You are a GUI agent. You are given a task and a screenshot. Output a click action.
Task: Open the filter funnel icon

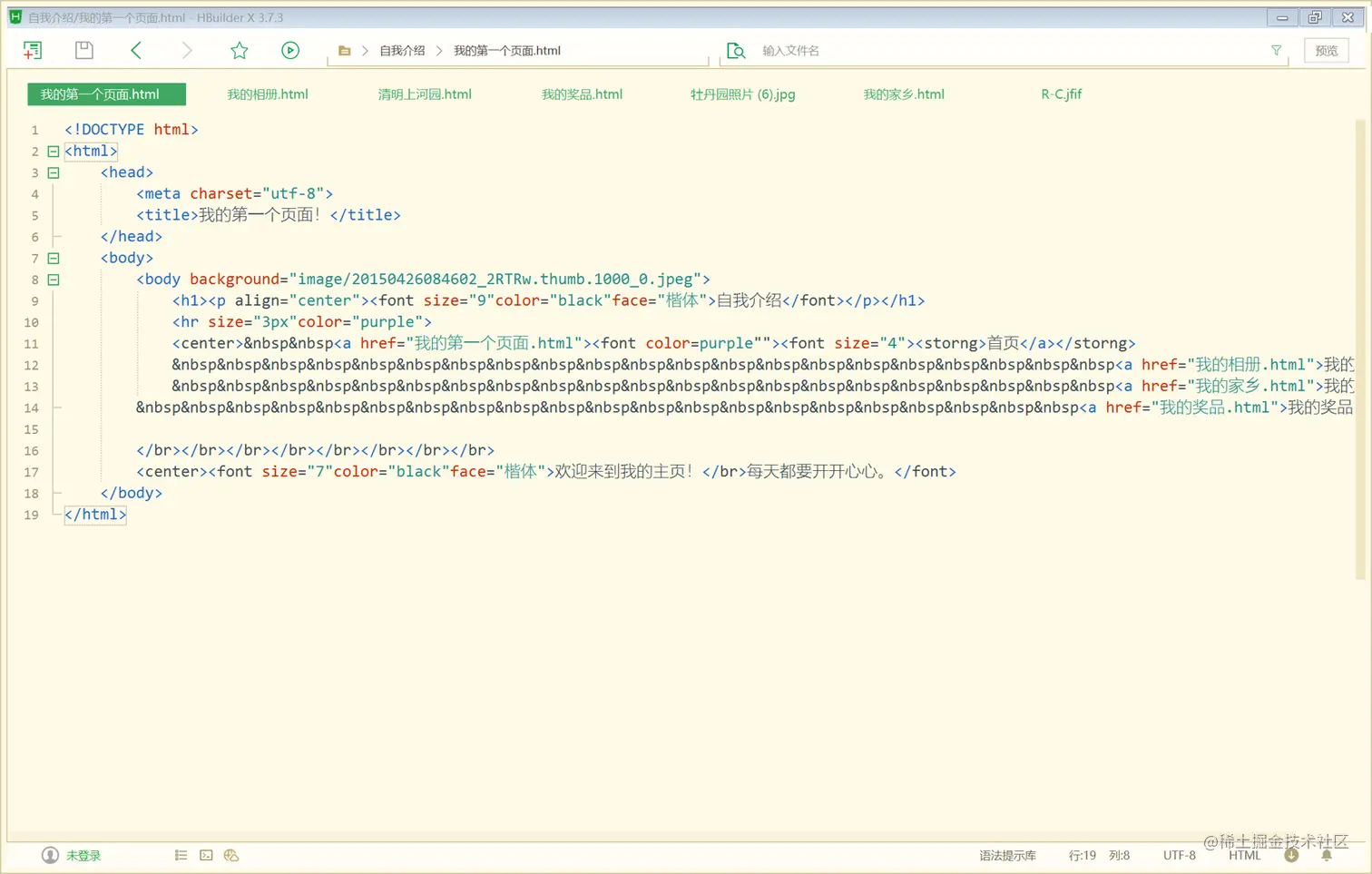tap(1277, 51)
